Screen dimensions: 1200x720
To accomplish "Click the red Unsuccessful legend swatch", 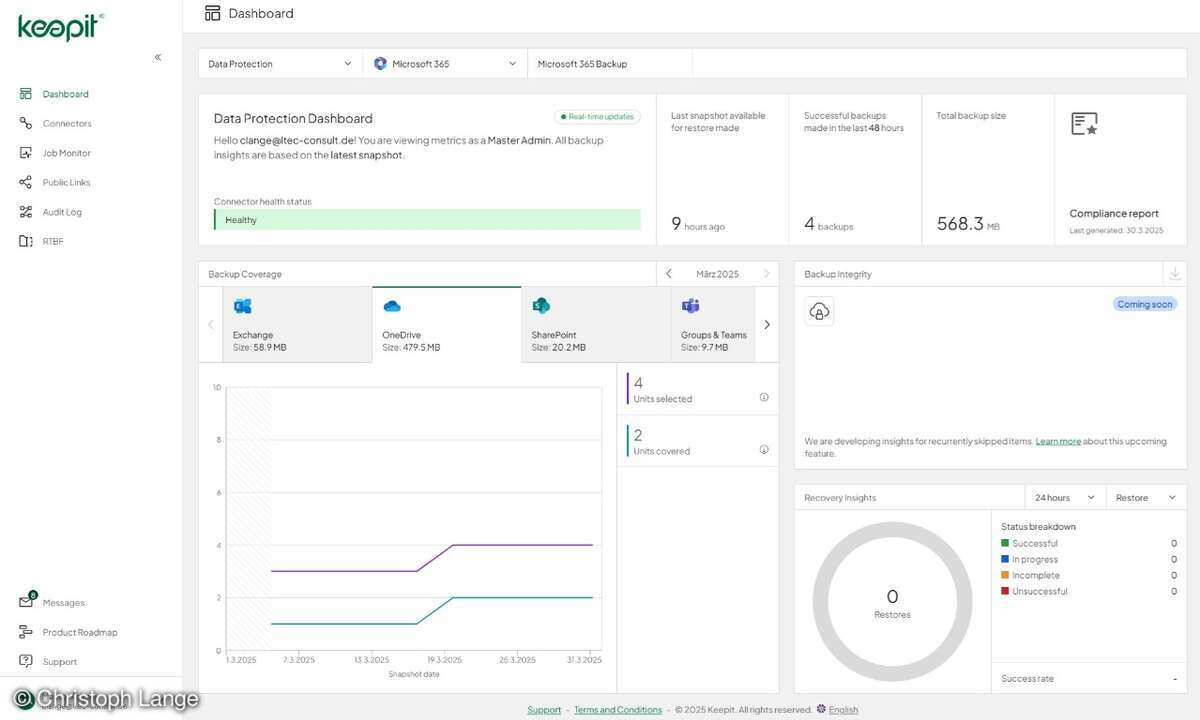I will click(x=1005, y=591).
